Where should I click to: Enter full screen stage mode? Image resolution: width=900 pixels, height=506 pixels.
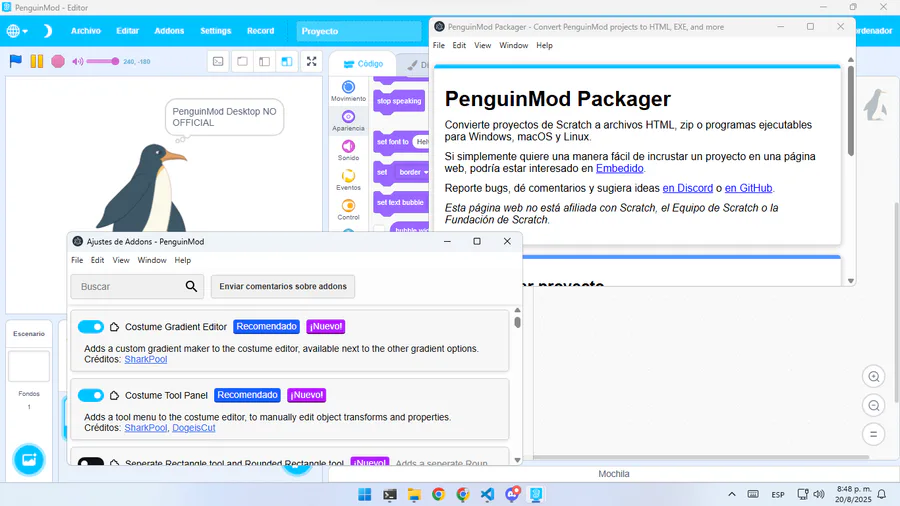coord(311,61)
